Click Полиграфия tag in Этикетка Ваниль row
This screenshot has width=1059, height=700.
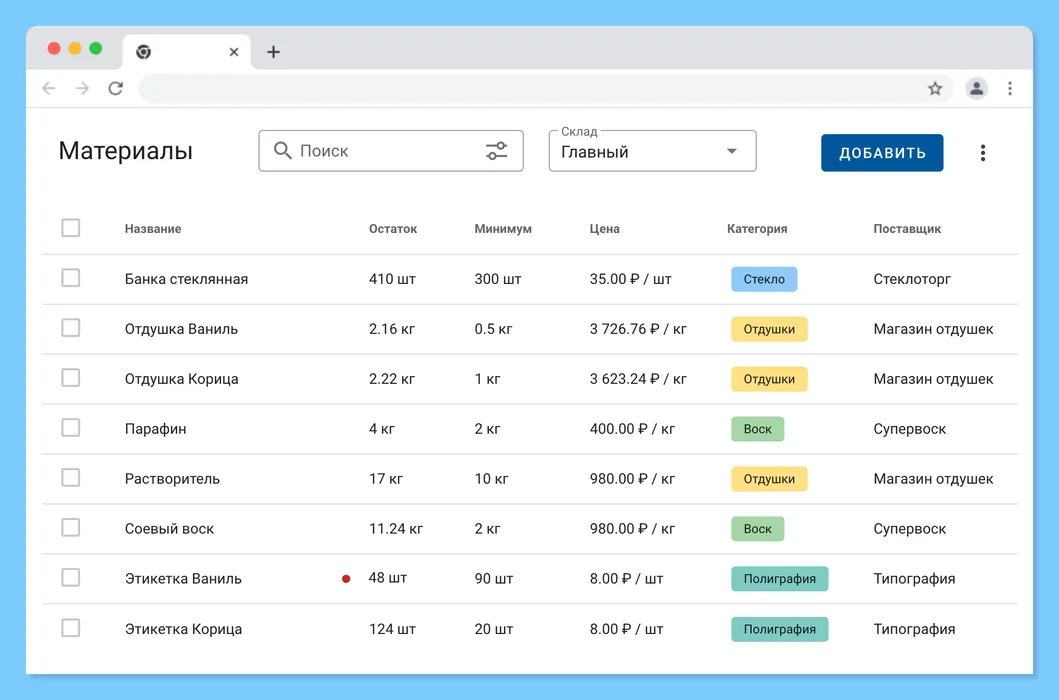point(779,579)
